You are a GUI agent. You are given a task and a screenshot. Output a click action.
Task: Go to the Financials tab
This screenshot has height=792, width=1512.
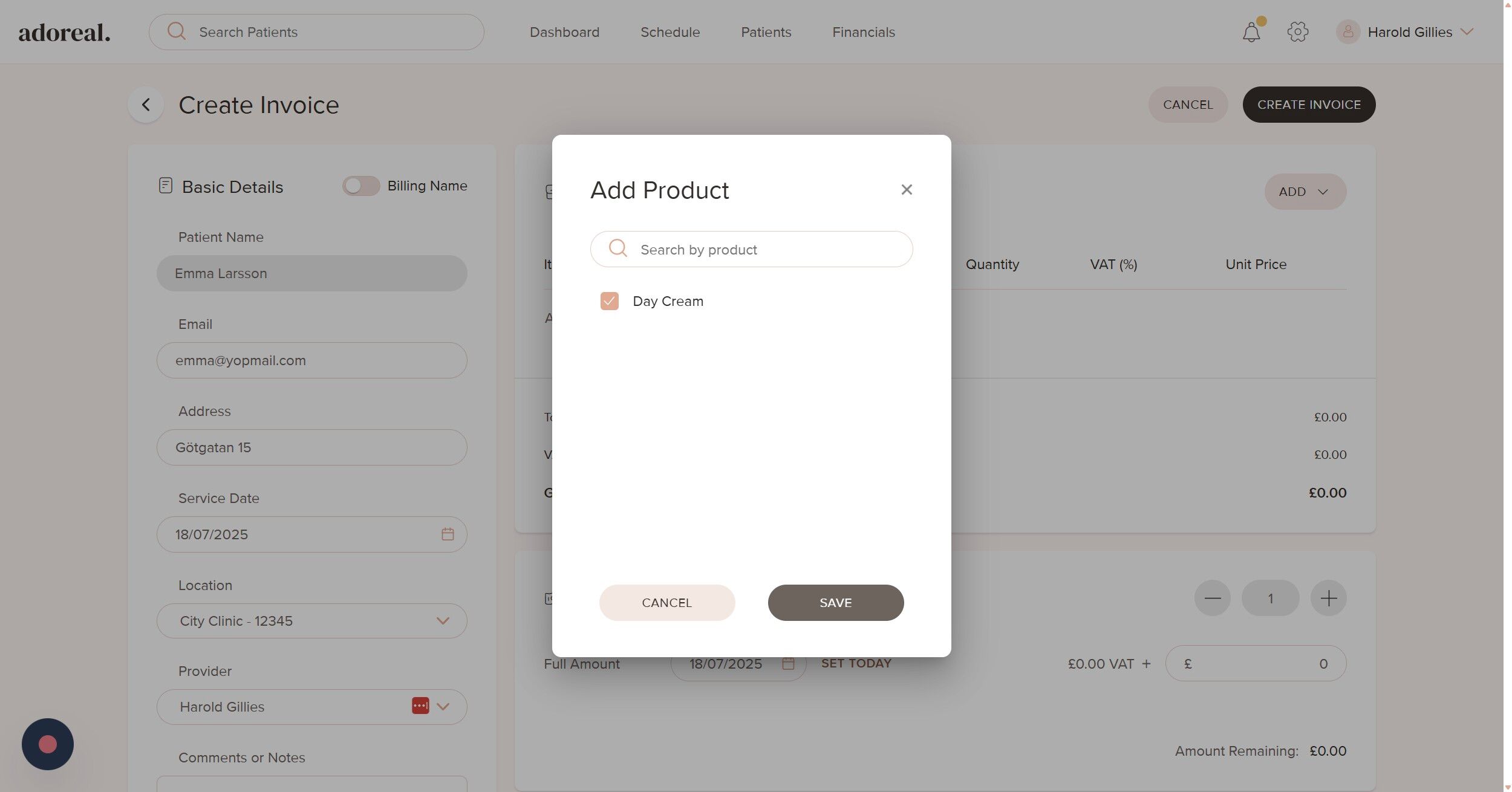863,32
